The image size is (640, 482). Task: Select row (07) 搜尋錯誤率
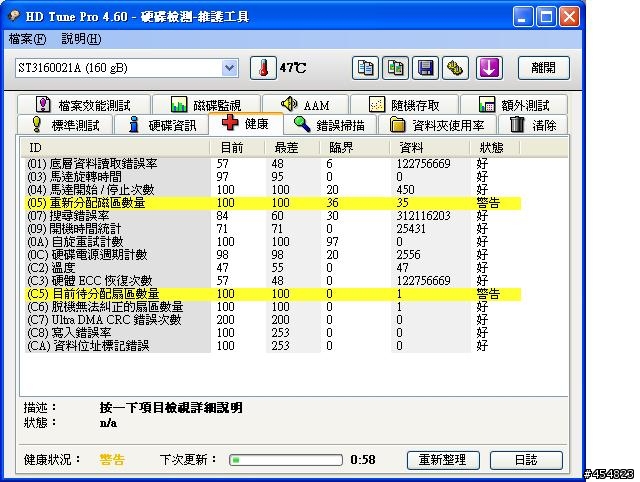pos(273,216)
